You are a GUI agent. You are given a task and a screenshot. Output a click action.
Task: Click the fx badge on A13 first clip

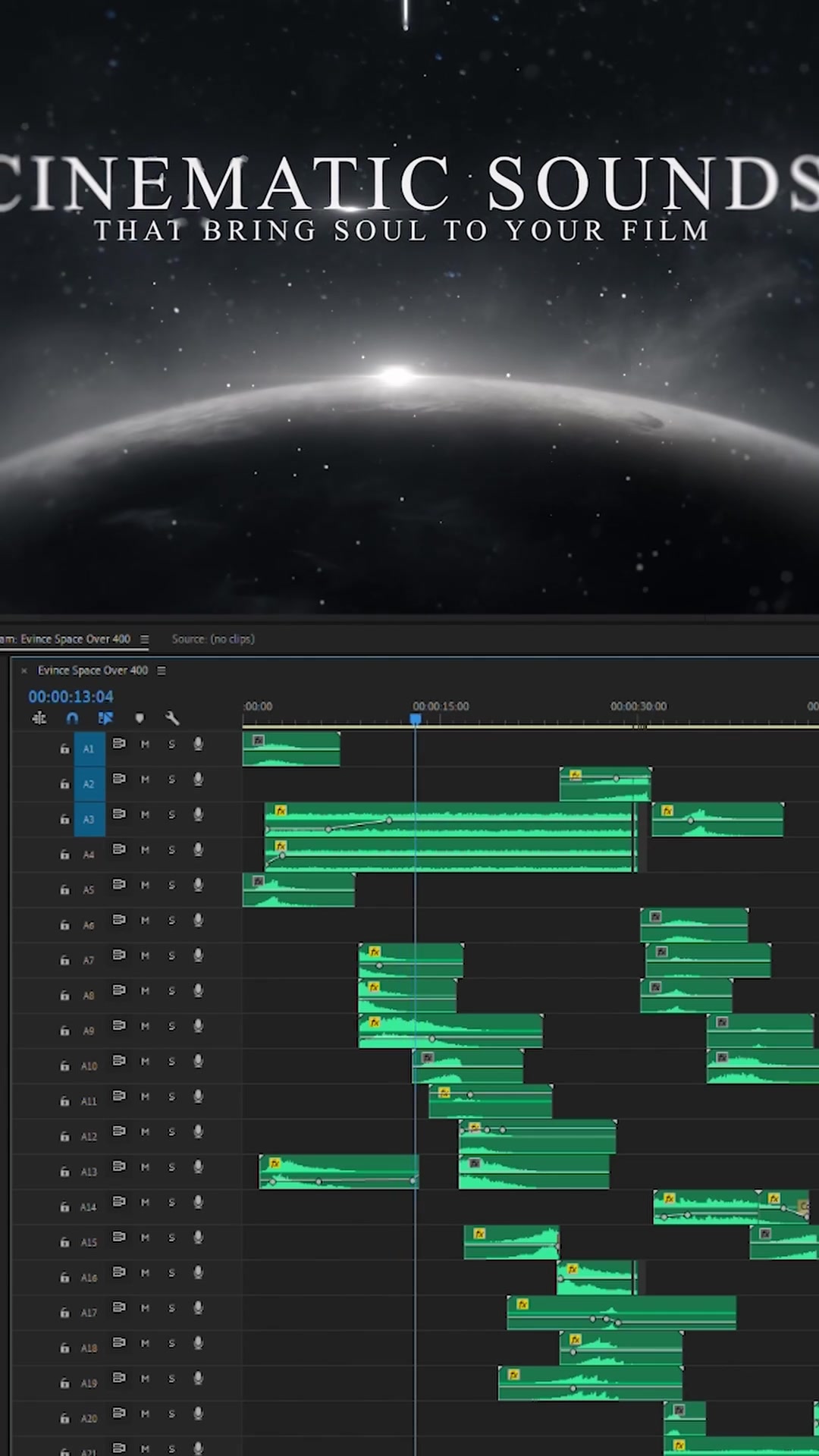(275, 1163)
